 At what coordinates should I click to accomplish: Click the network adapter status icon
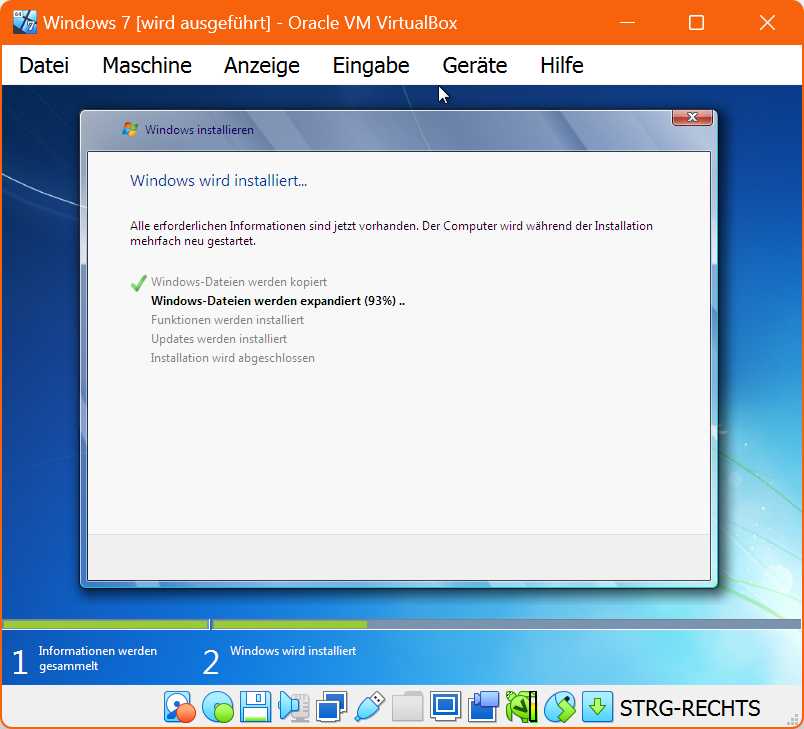[x=331, y=707]
